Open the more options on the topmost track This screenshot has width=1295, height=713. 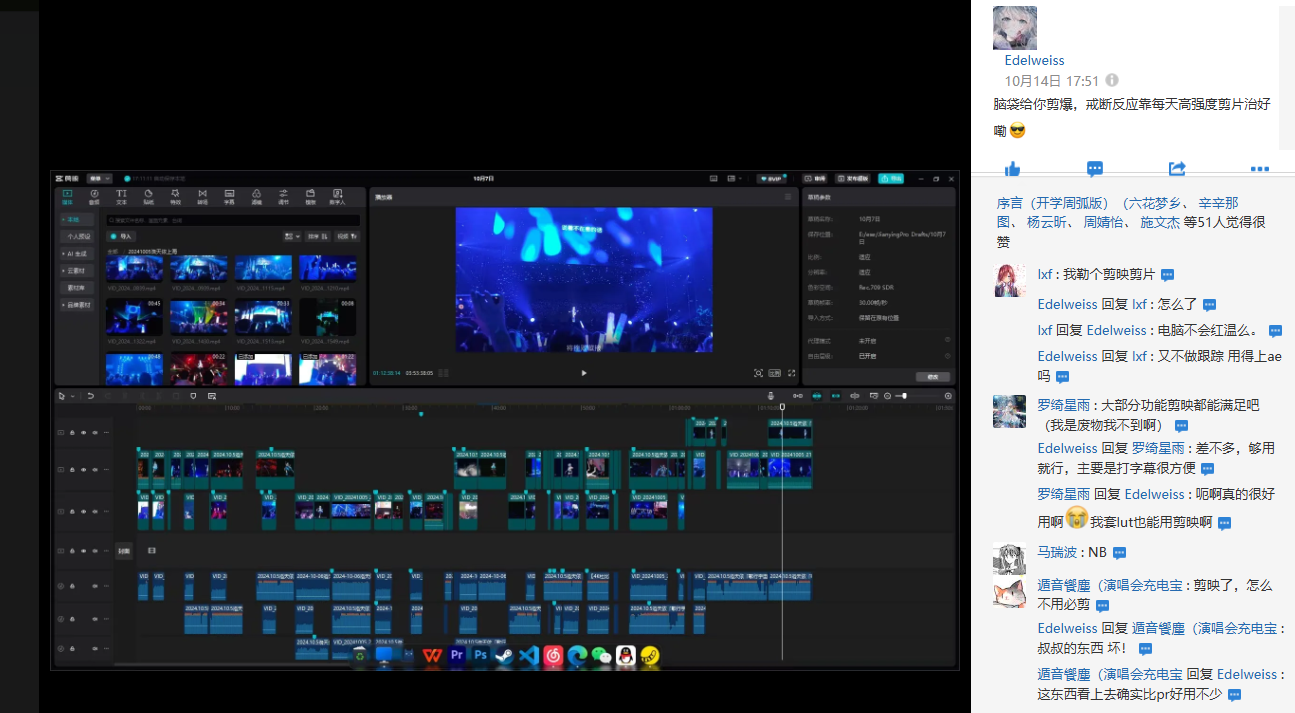coord(104,433)
